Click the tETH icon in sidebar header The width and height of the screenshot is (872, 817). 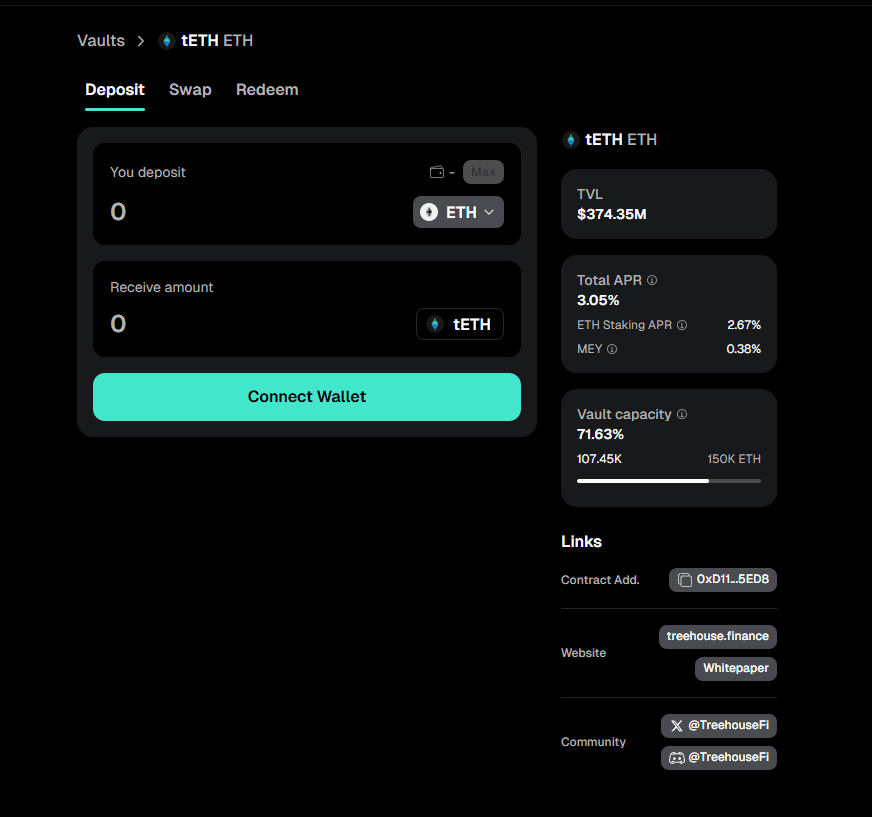tap(571, 140)
